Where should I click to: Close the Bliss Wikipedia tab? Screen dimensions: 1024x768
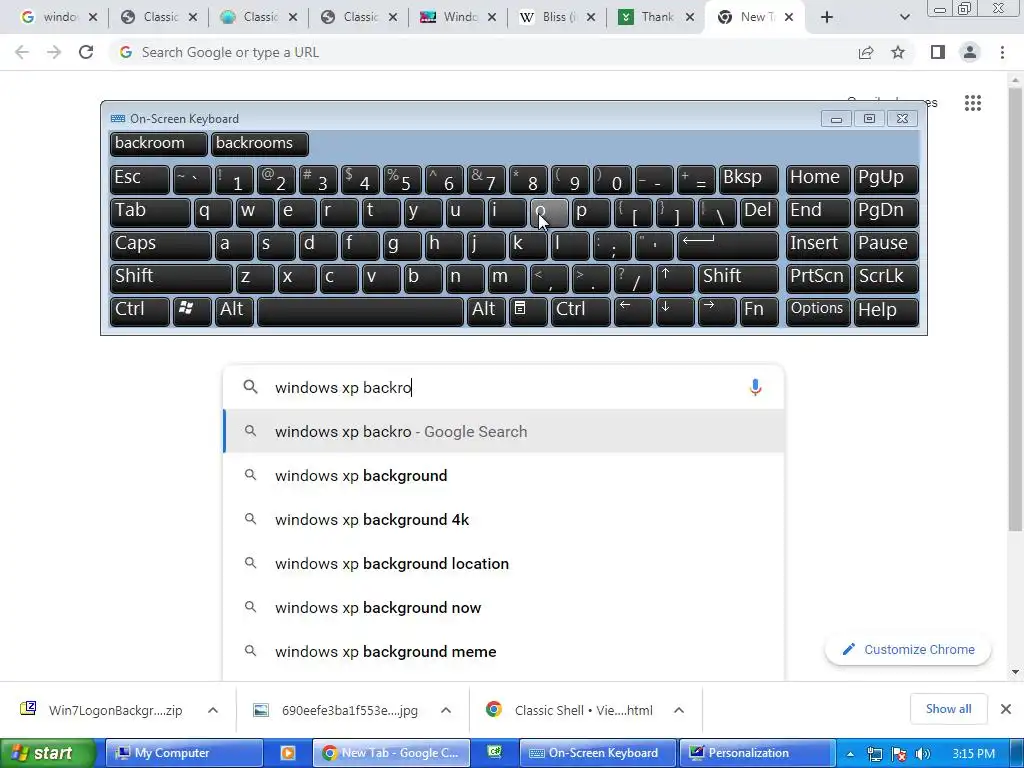coord(590,17)
